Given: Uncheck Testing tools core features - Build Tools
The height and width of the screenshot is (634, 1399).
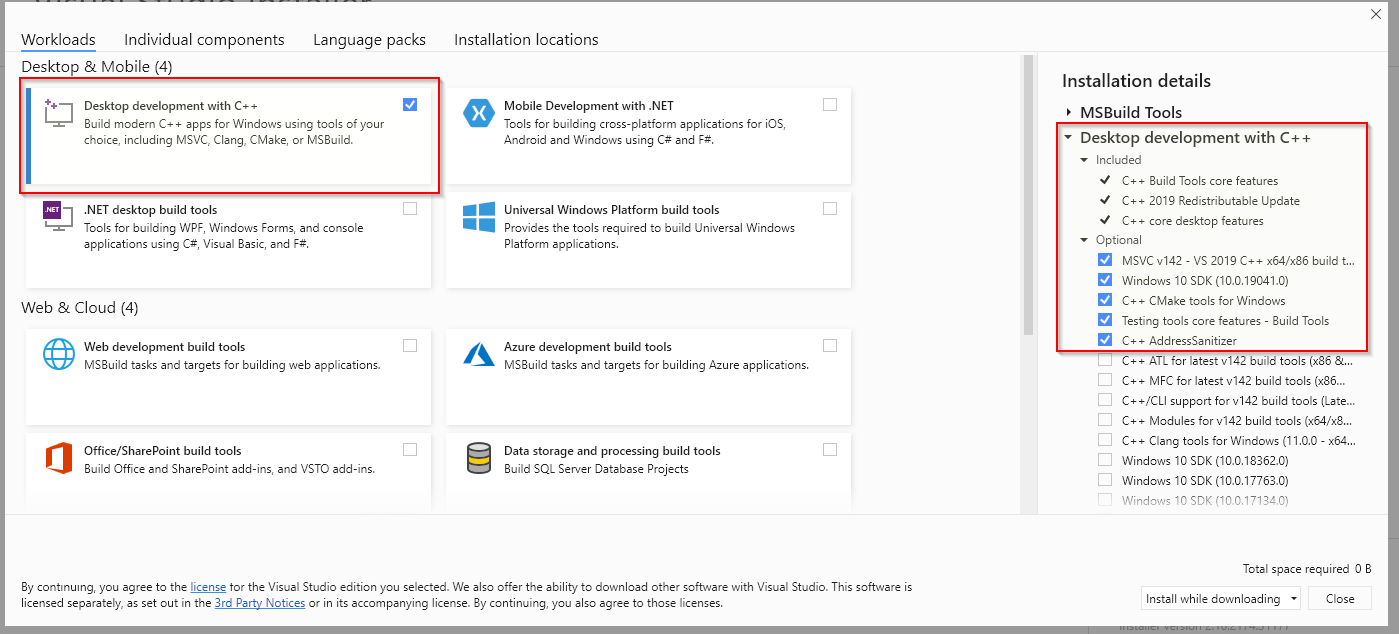Looking at the screenshot, I should [1105, 320].
